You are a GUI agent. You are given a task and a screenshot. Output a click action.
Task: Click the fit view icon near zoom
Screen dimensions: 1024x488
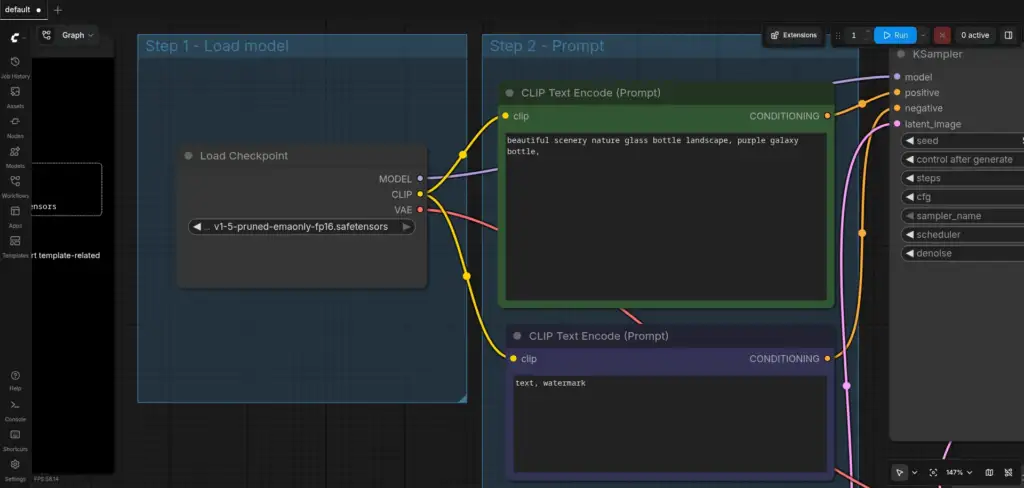[933, 472]
